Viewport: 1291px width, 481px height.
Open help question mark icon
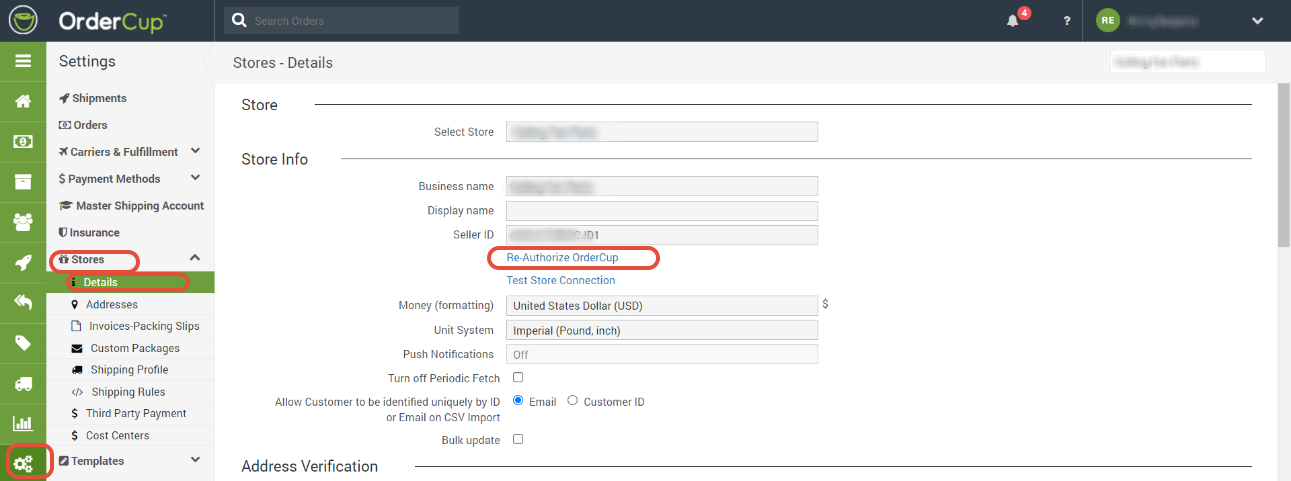pos(1067,21)
